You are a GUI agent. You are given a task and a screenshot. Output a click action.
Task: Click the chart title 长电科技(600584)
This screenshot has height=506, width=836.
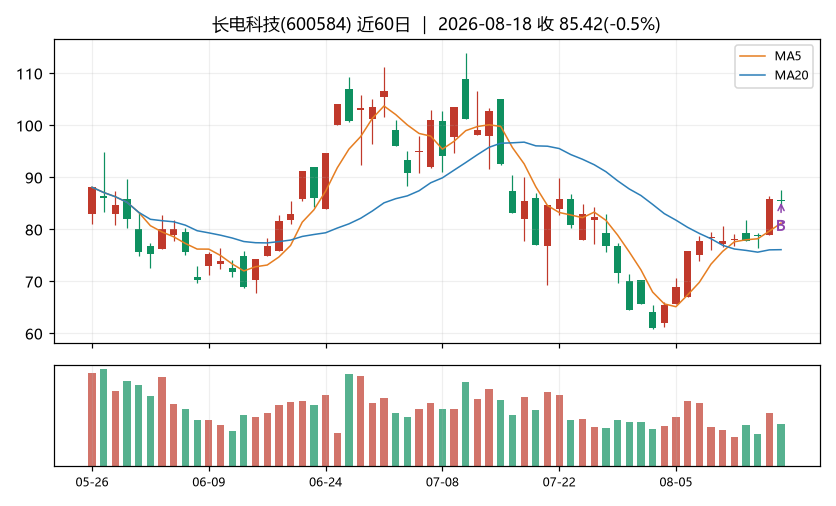coord(282,25)
